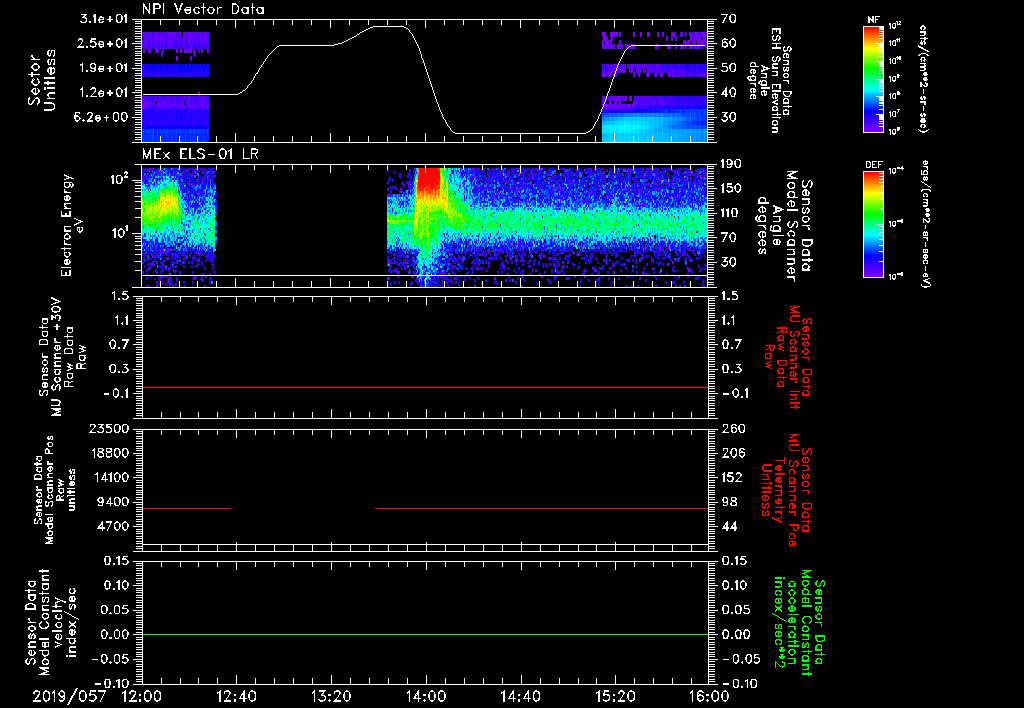Click the '16:00' time axis label

point(709,696)
